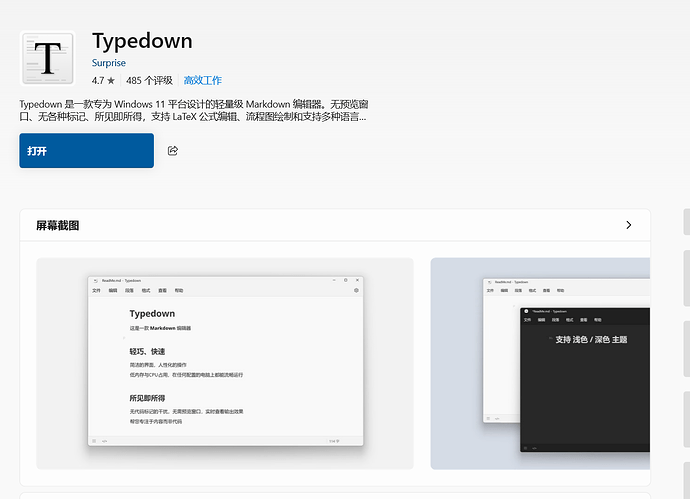Open the Surprise publisher link
This screenshot has height=499, width=690.
(109, 63)
